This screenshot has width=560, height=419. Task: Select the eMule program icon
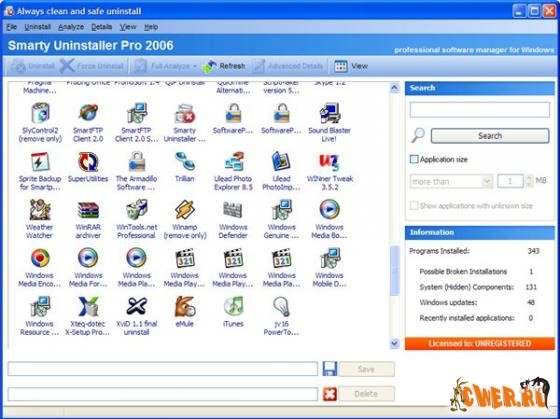click(185, 306)
